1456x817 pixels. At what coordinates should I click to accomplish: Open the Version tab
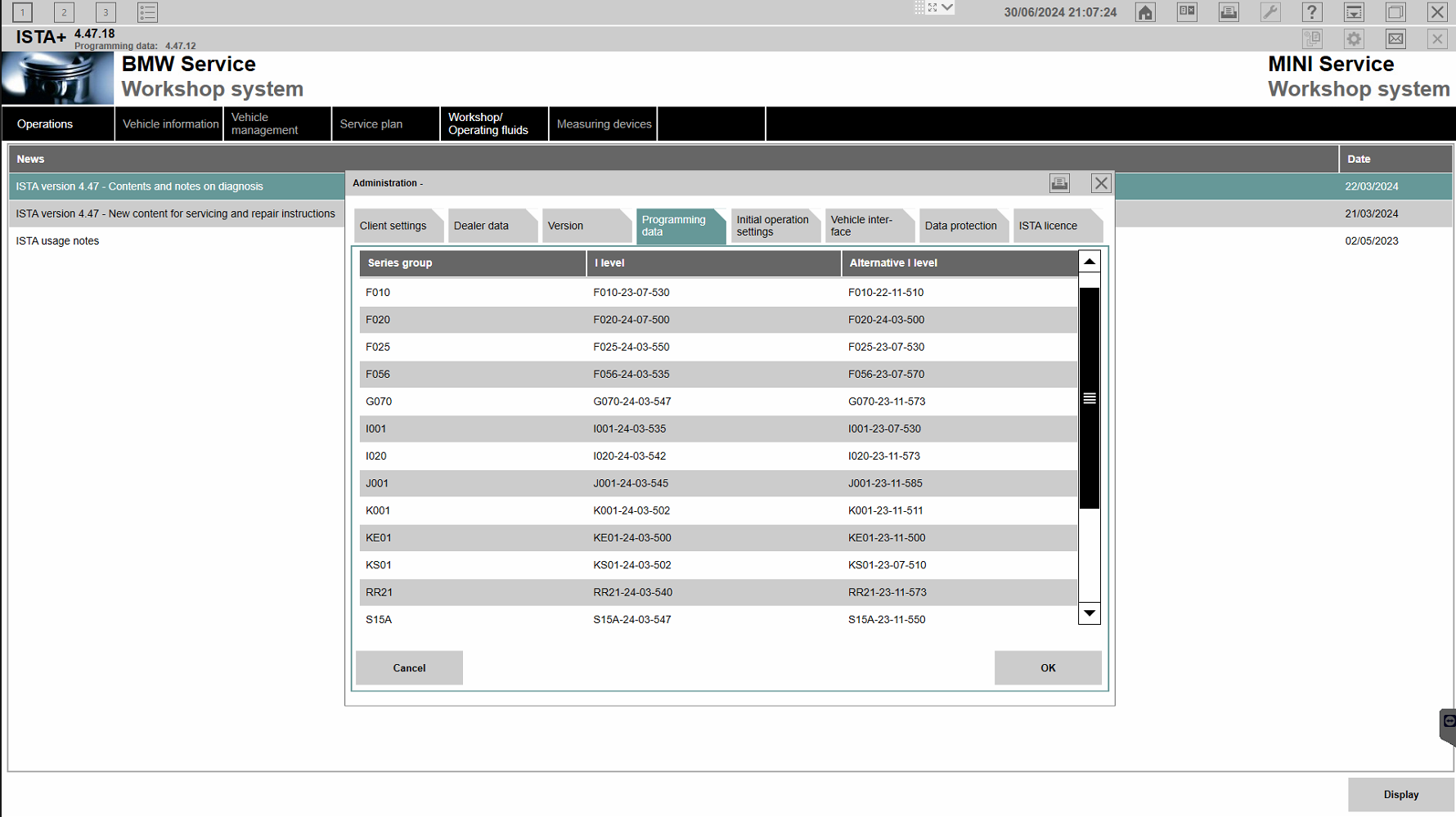point(586,226)
